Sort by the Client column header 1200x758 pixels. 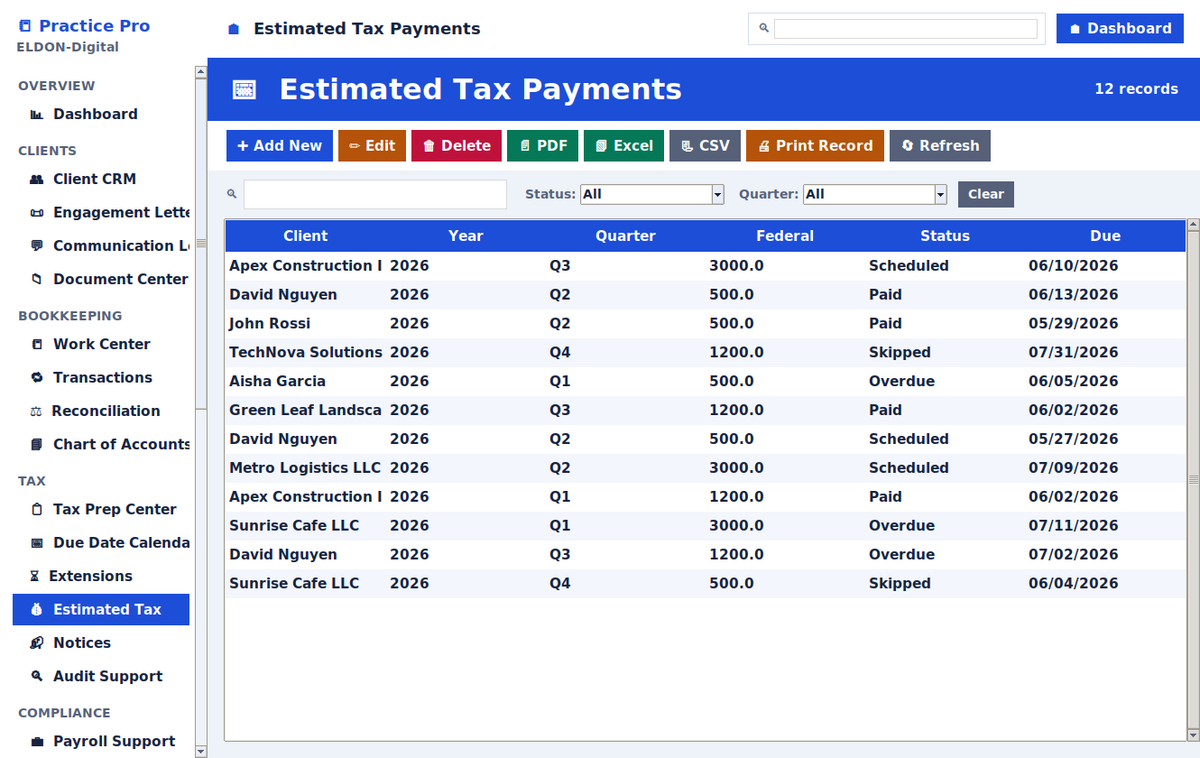pos(305,236)
